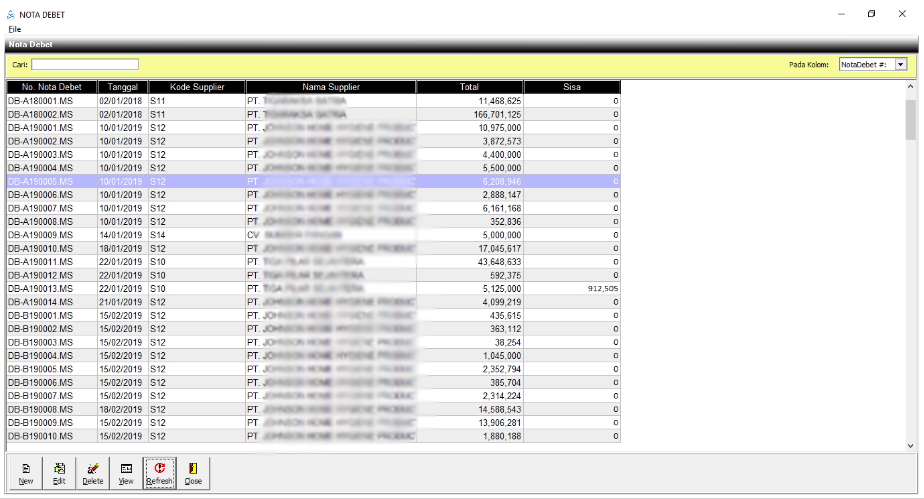Click the Total column header
The height and width of the screenshot is (499, 924).
[x=469, y=87]
